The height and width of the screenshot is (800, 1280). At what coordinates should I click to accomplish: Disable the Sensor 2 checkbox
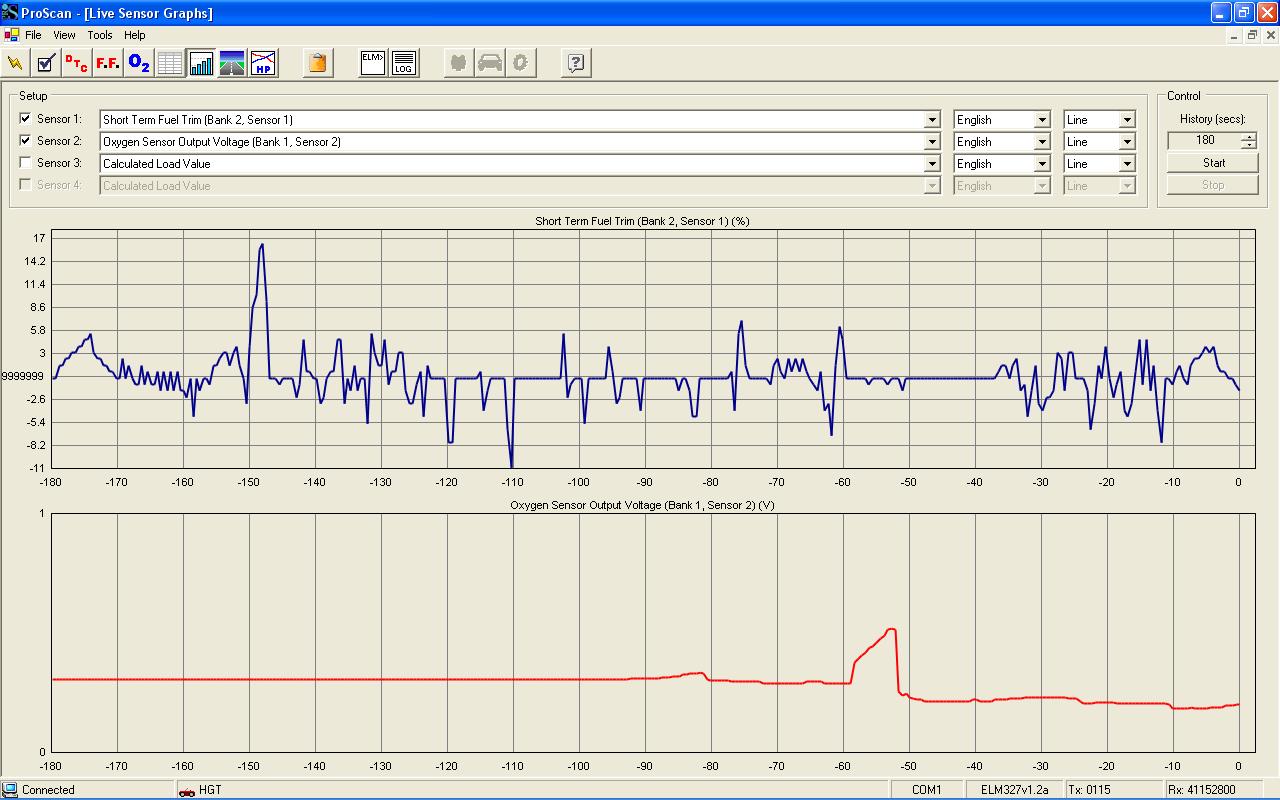pyautogui.click(x=26, y=141)
